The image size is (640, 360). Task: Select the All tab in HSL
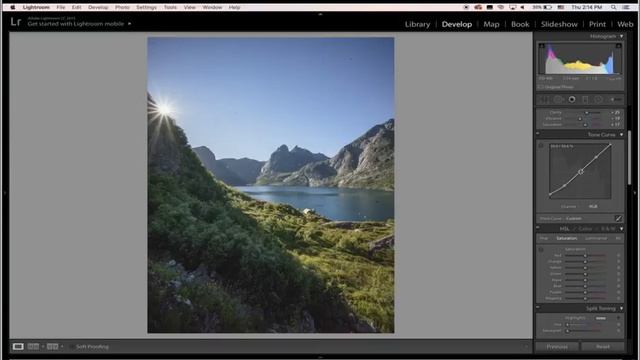[x=618, y=238]
